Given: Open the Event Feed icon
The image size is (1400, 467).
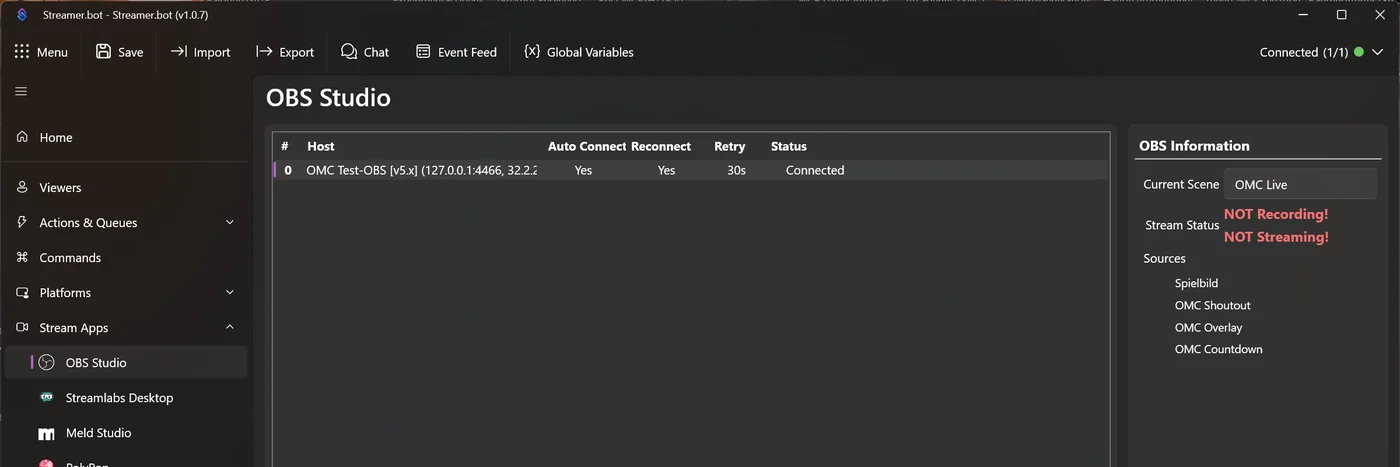Looking at the screenshot, I should (x=423, y=52).
